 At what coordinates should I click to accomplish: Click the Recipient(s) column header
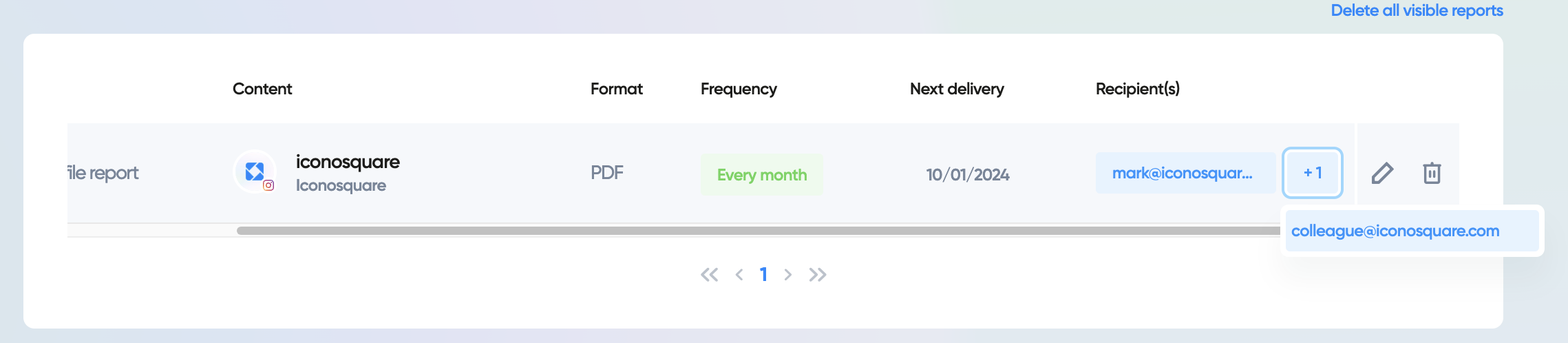click(x=1138, y=89)
